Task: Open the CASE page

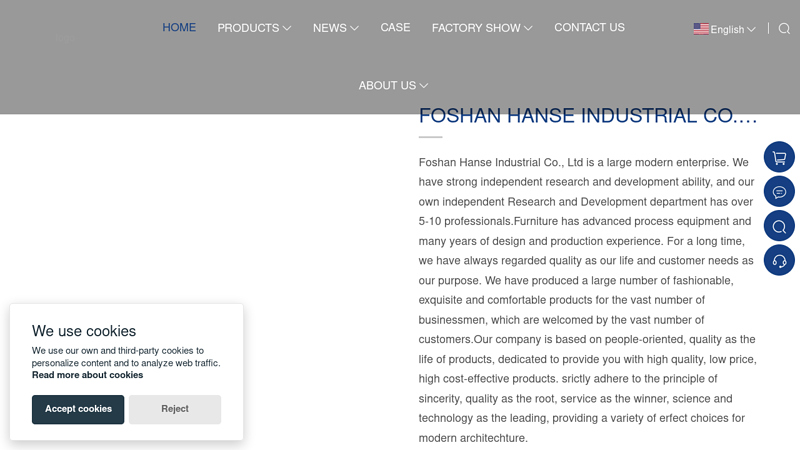Action: (395, 28)
